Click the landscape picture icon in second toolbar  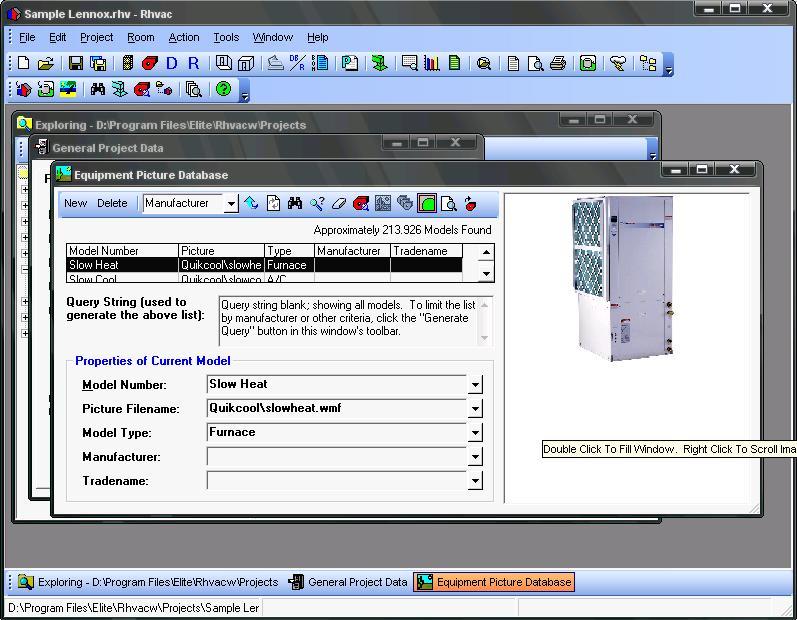(x=68, y=89)
